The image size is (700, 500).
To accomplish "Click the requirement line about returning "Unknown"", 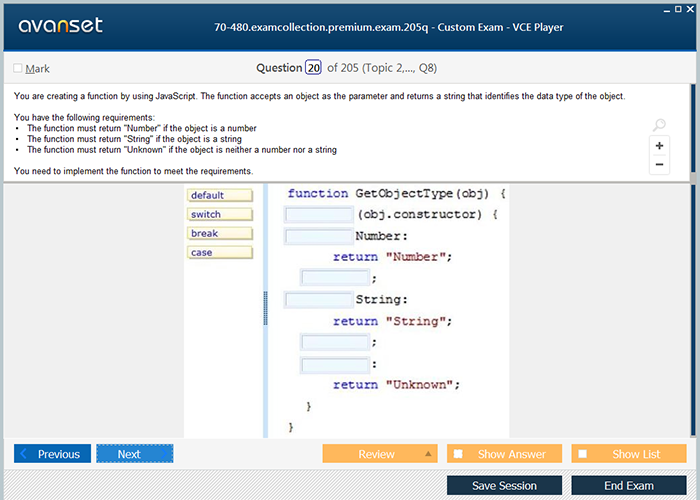I will click(182, 150).
